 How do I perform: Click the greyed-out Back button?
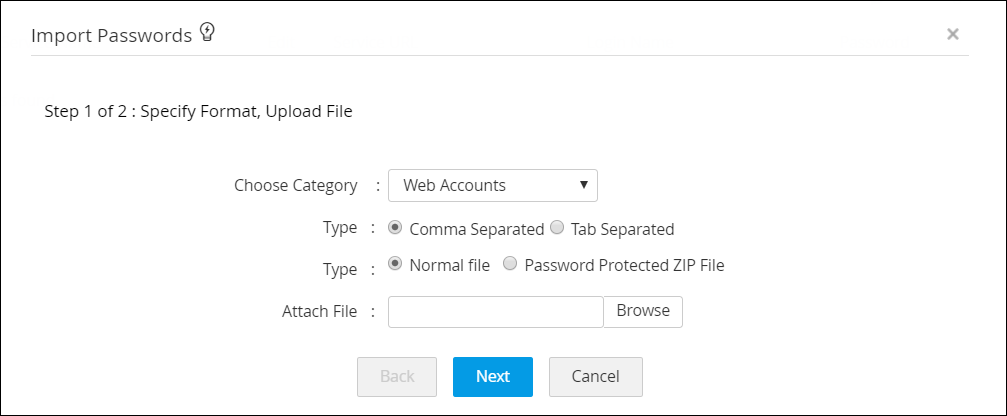click(397, 376)
